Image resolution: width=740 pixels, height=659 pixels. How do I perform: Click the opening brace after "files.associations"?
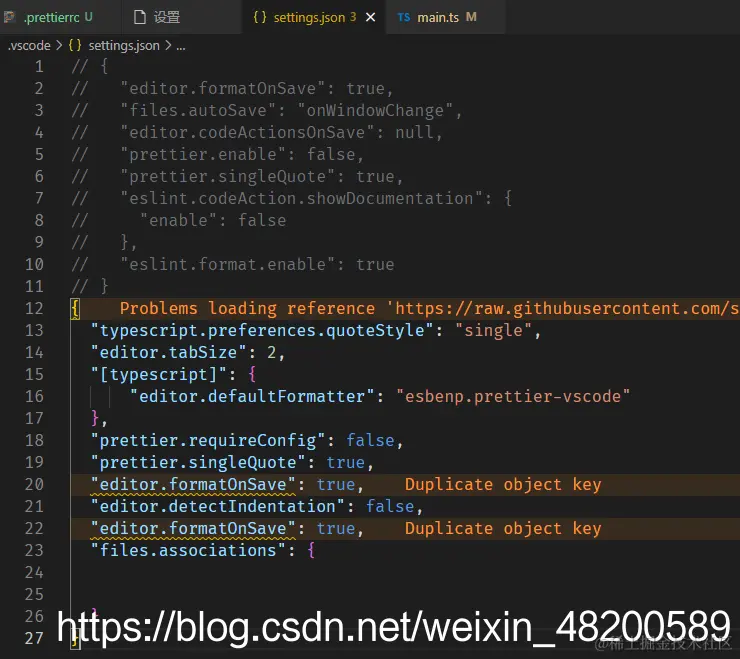(x=311, y=550)
